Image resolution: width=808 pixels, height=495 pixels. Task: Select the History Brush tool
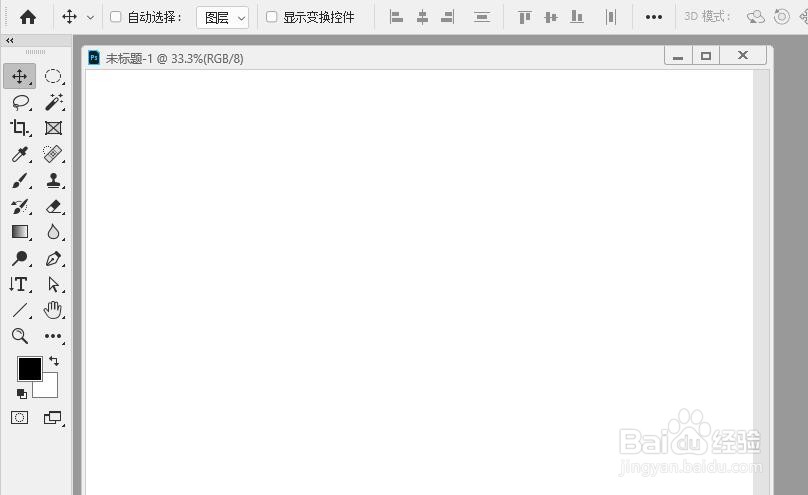coord(20,207)
